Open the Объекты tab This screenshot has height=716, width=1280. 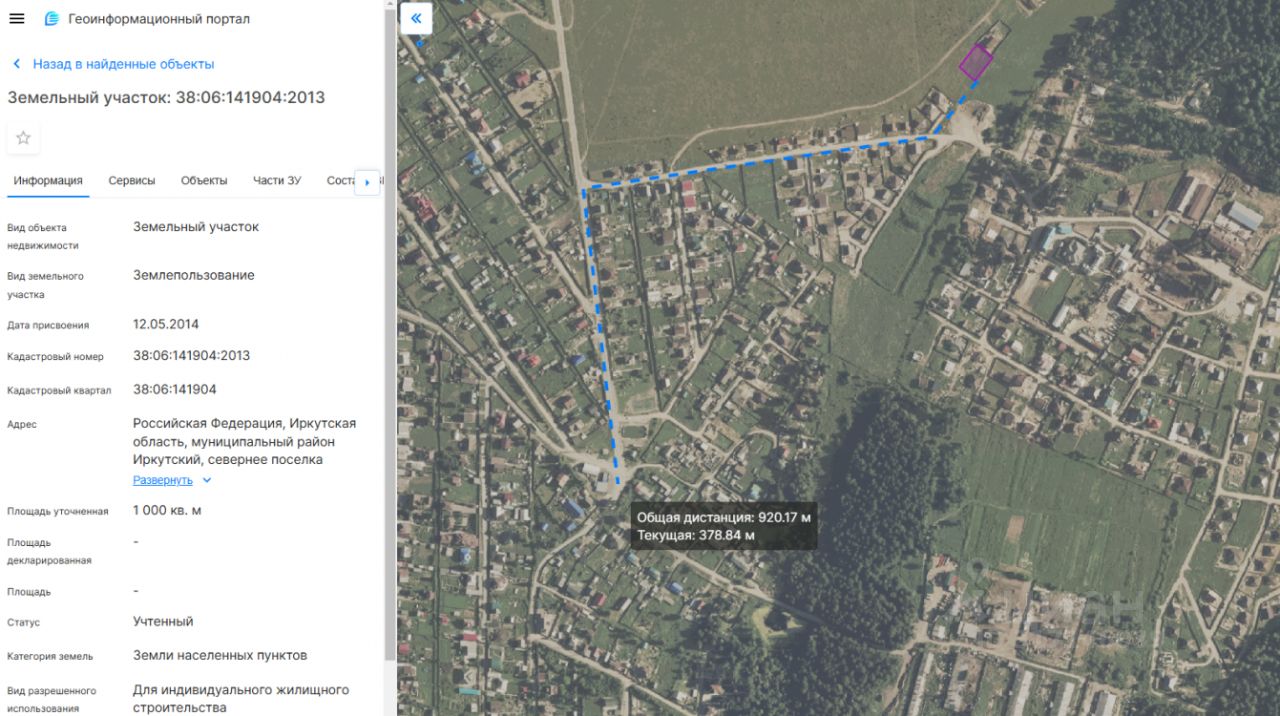coord(204,181)
